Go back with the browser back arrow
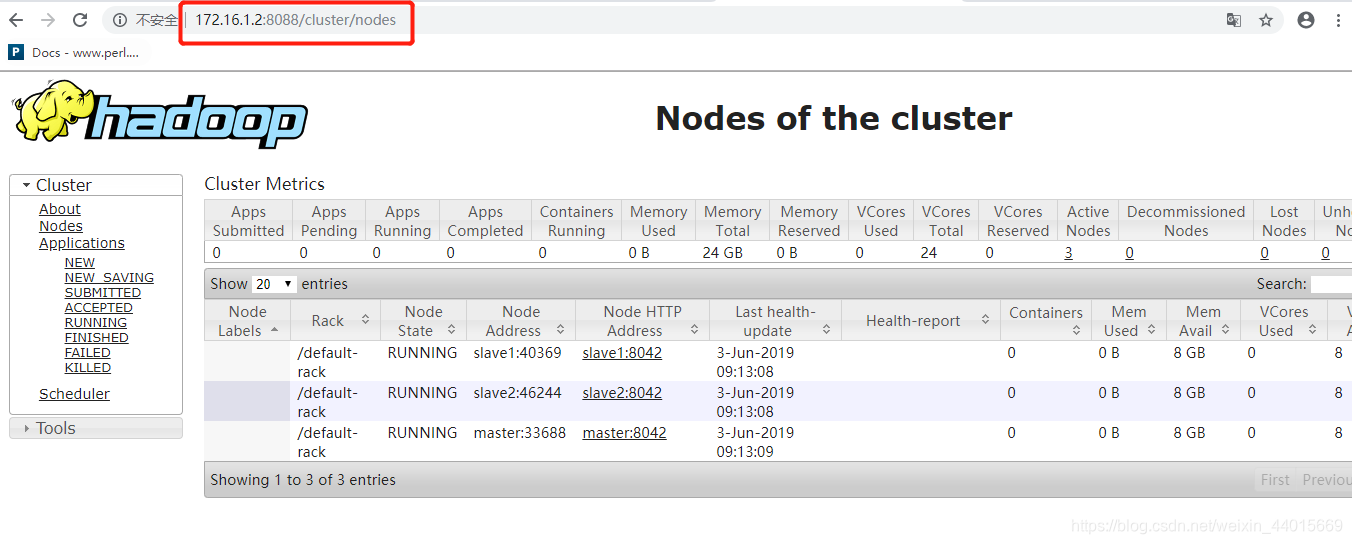Image resolution: width=1352 pixels, height=544 pixels. 16,20
